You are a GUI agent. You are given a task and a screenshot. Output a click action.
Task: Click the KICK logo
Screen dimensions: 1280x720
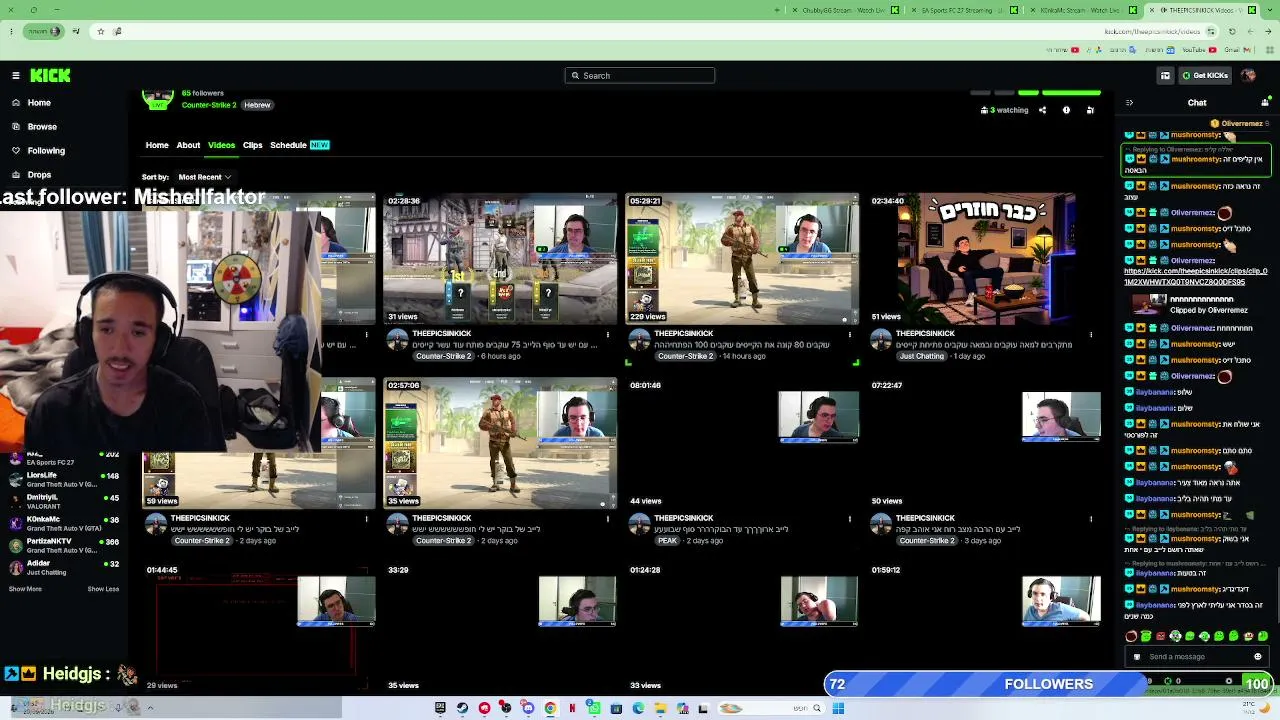50,75
